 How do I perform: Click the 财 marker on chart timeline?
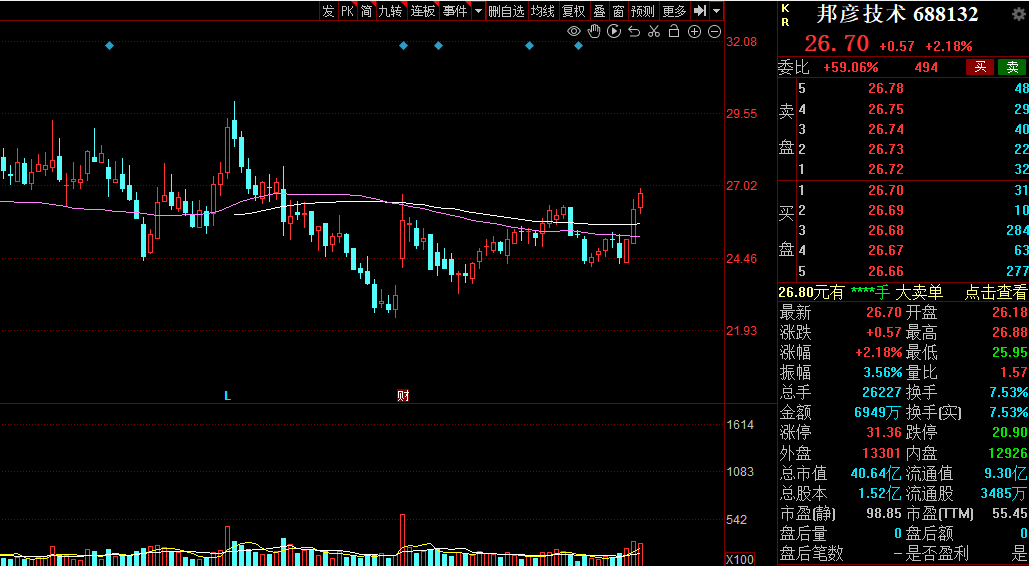point(403,395)
